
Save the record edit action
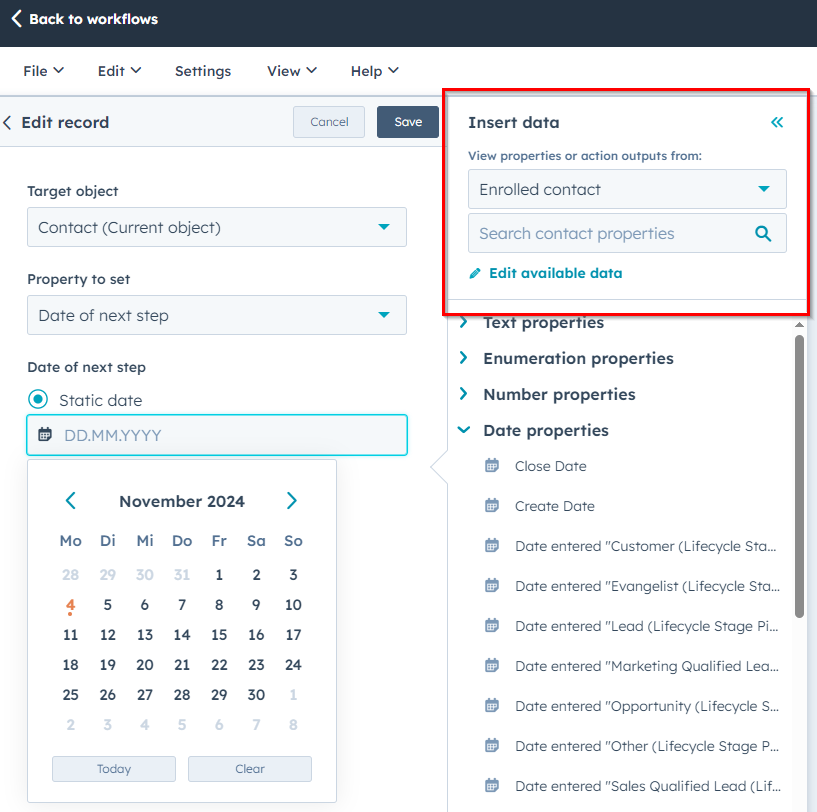[406, 121]
